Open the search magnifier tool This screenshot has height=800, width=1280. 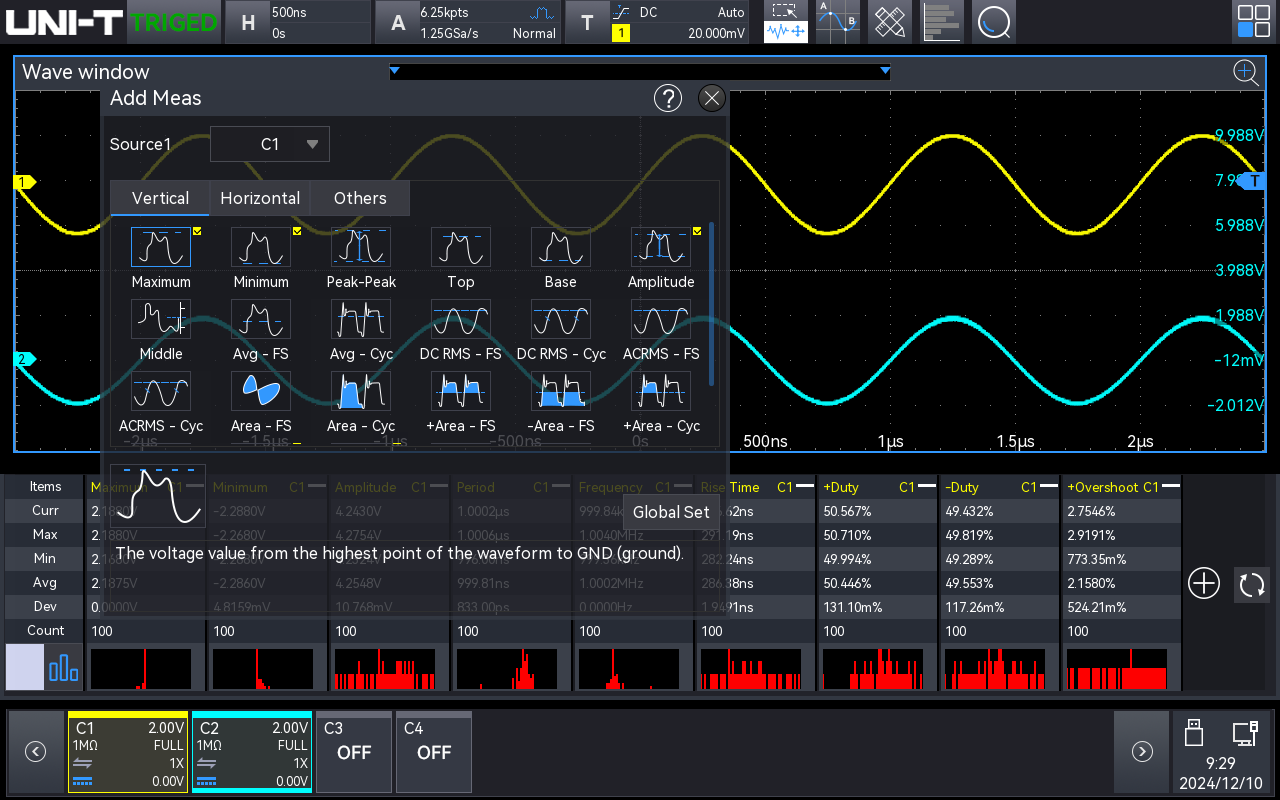(x=993, y=22)
